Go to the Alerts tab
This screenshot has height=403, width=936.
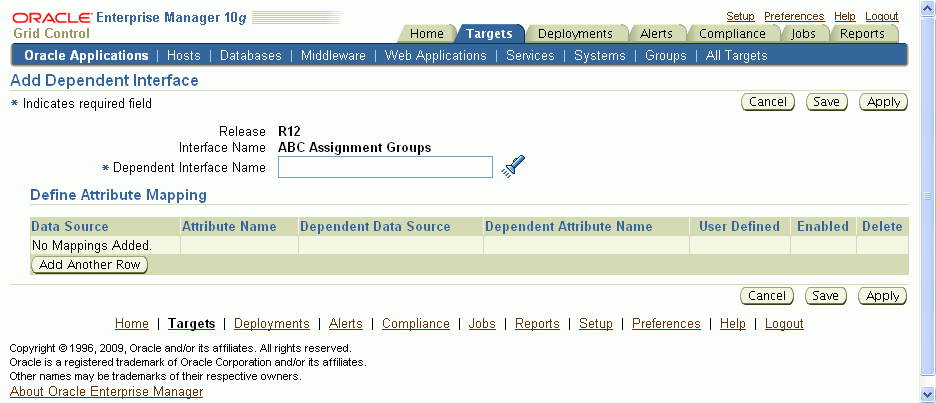(656, 33)
